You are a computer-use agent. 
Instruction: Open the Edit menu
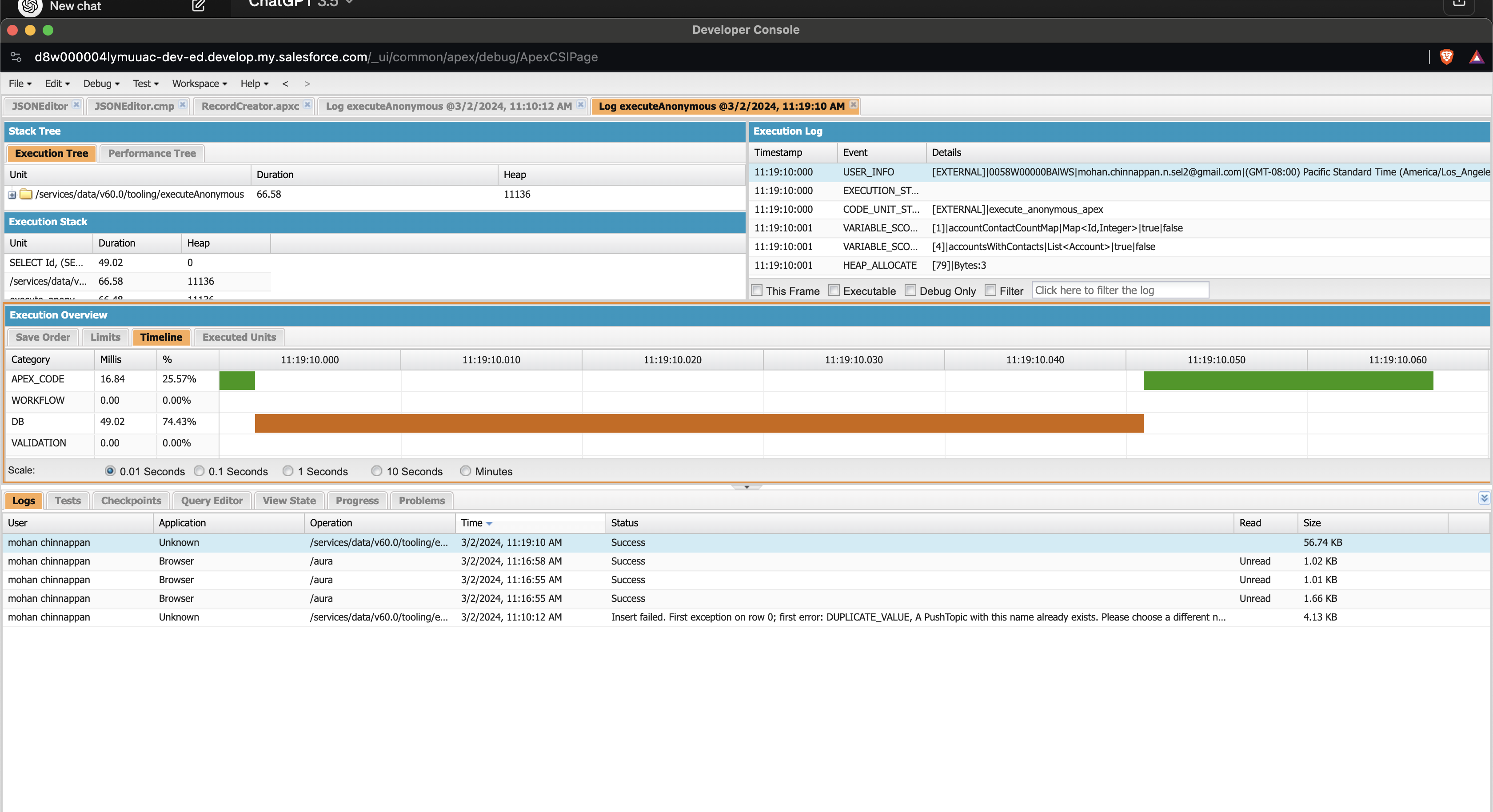[x=57, y=84]
